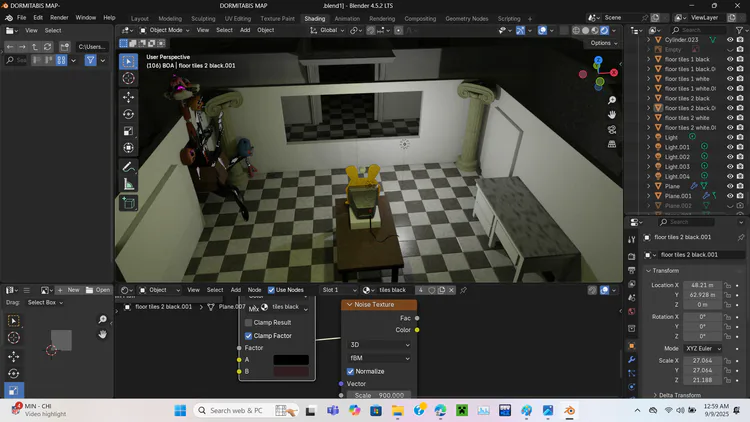
Task: Switch to rendered viewport shading mode
Action: coord(604,30)
